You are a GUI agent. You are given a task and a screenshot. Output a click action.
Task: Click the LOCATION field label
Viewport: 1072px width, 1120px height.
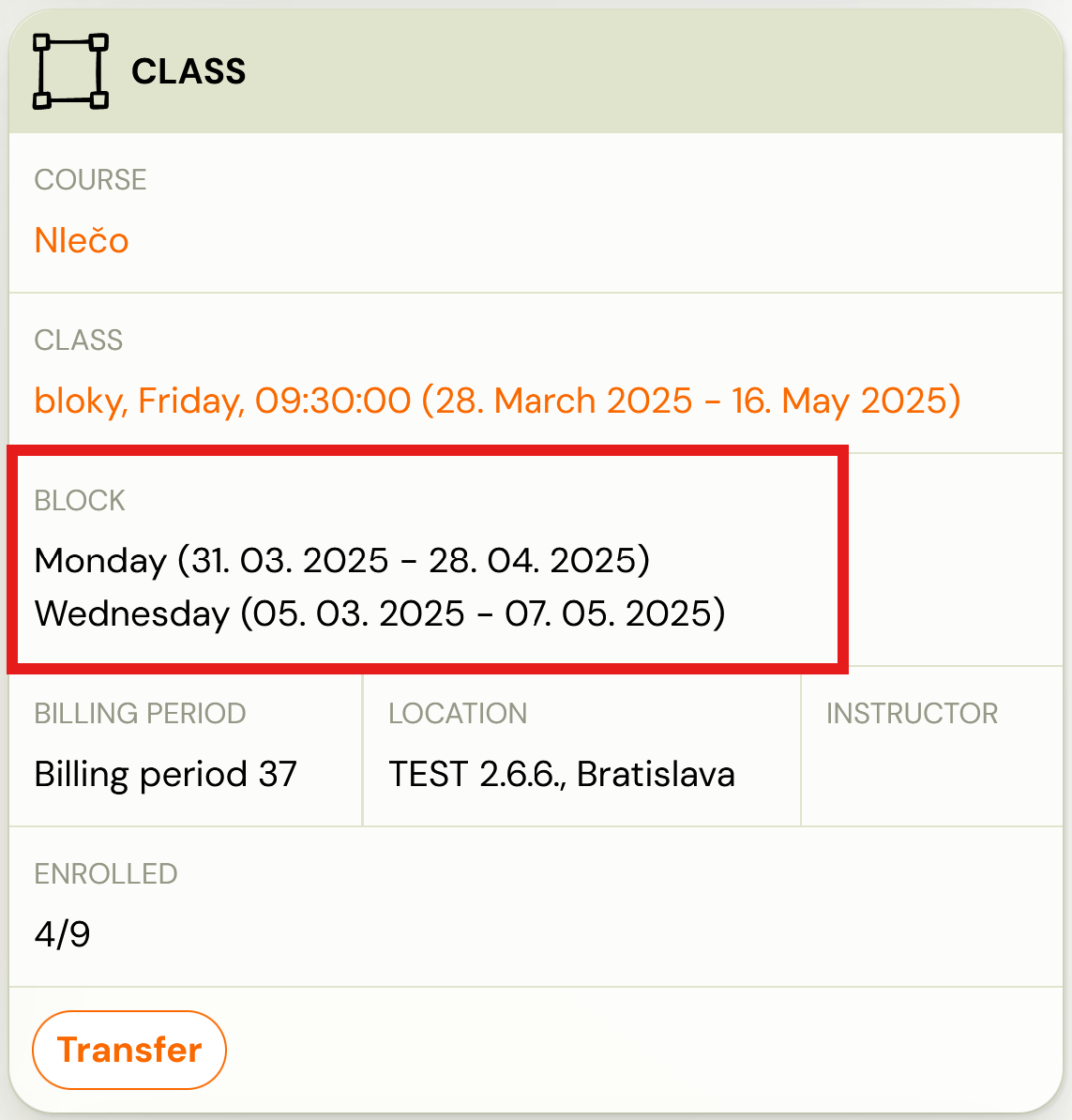[x=458, y=713]
